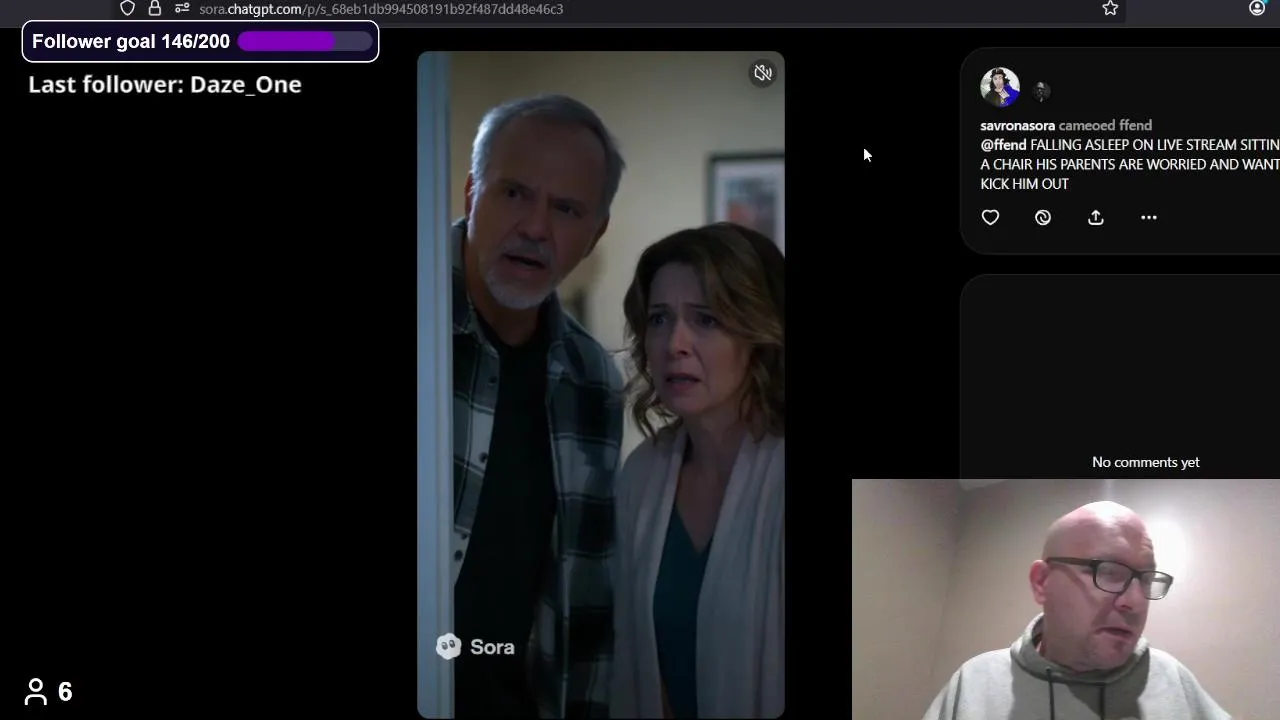
Task: Open the three-dot more options menu
Action: tap(1149, 217)
